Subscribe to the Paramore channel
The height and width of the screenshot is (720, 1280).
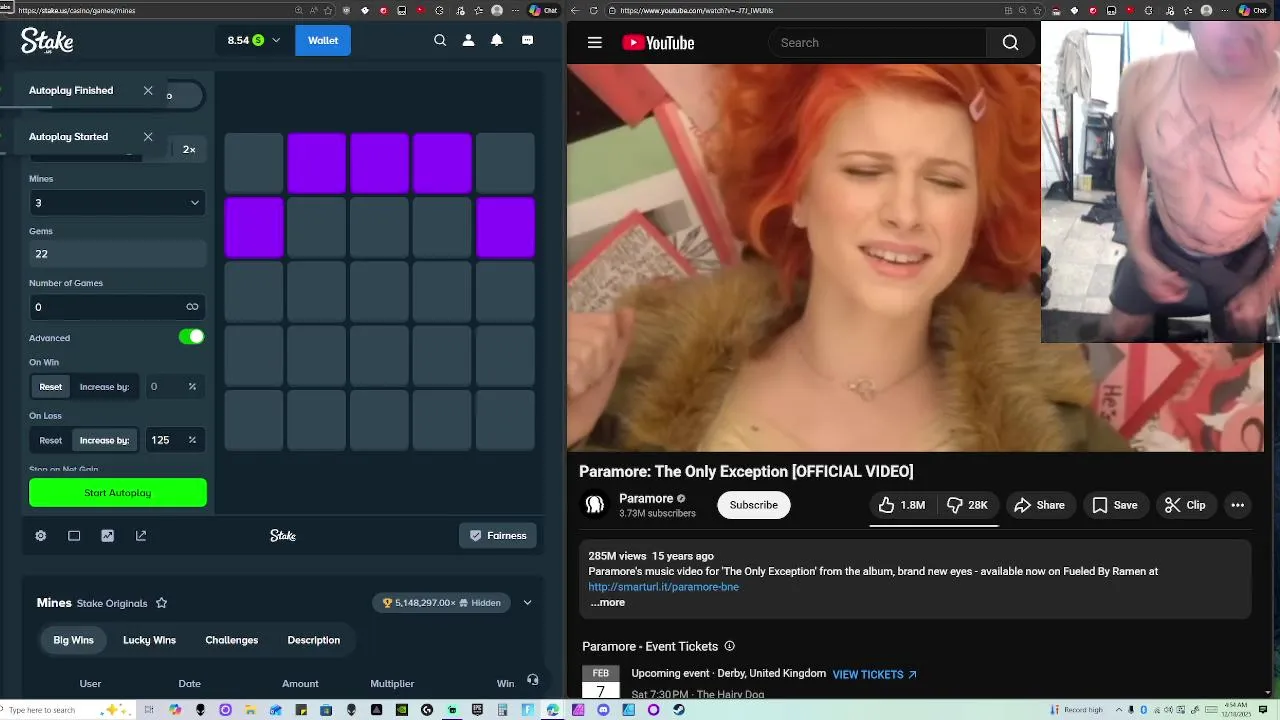tap(753, 505)
